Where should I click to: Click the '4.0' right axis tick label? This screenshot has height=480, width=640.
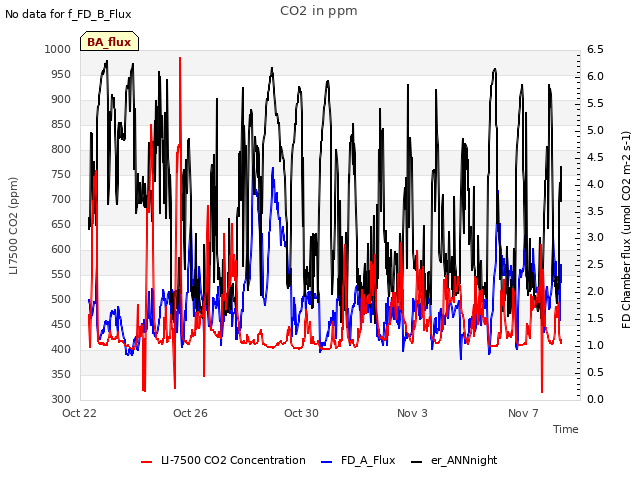tap(596, 184)
